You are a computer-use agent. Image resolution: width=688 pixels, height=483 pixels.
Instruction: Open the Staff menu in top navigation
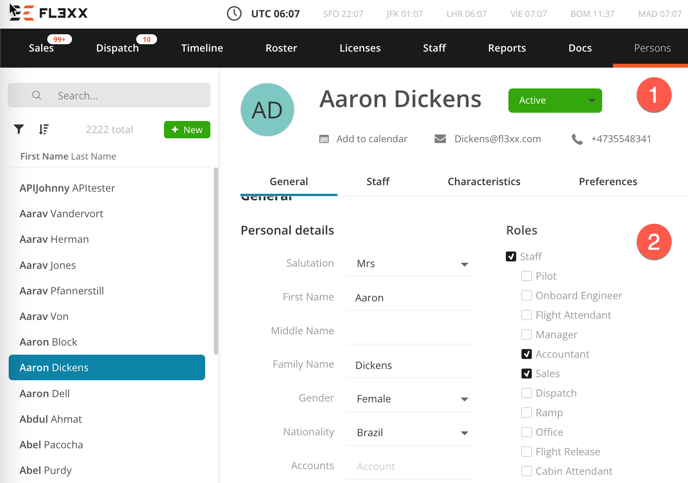click(x=434, y=48)
